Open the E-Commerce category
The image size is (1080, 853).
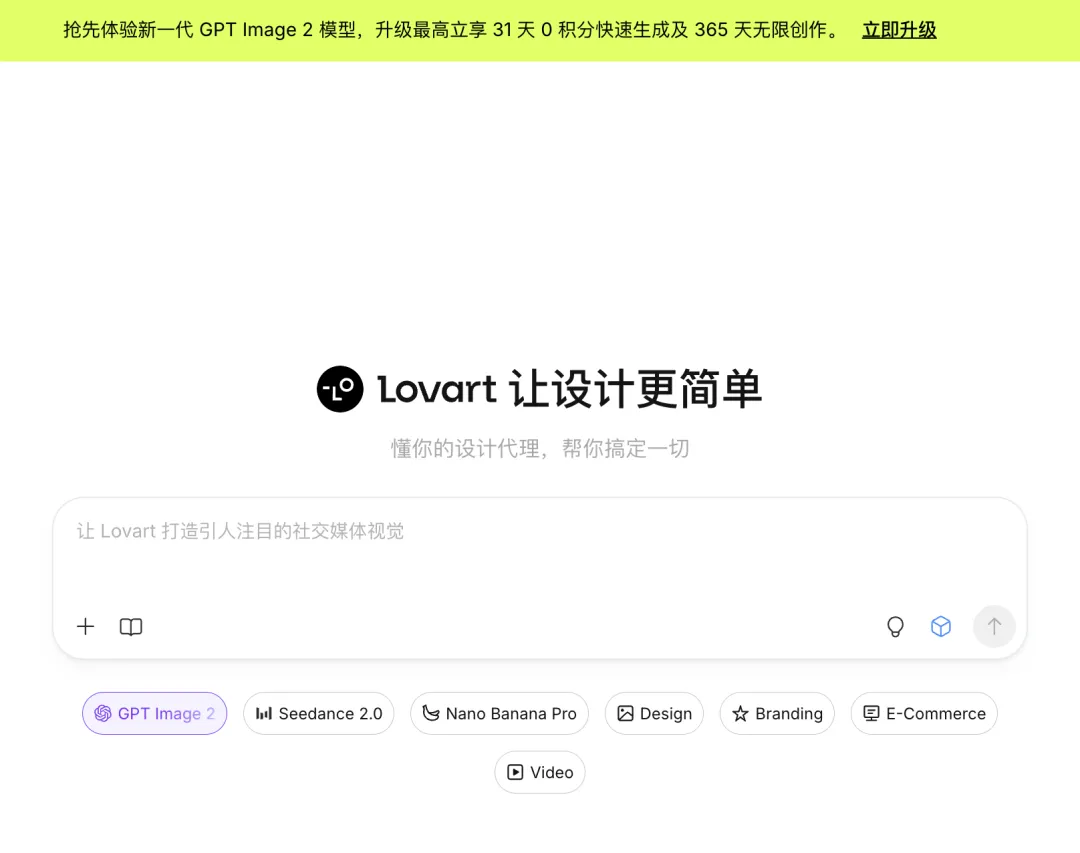[x=924, y=713]
